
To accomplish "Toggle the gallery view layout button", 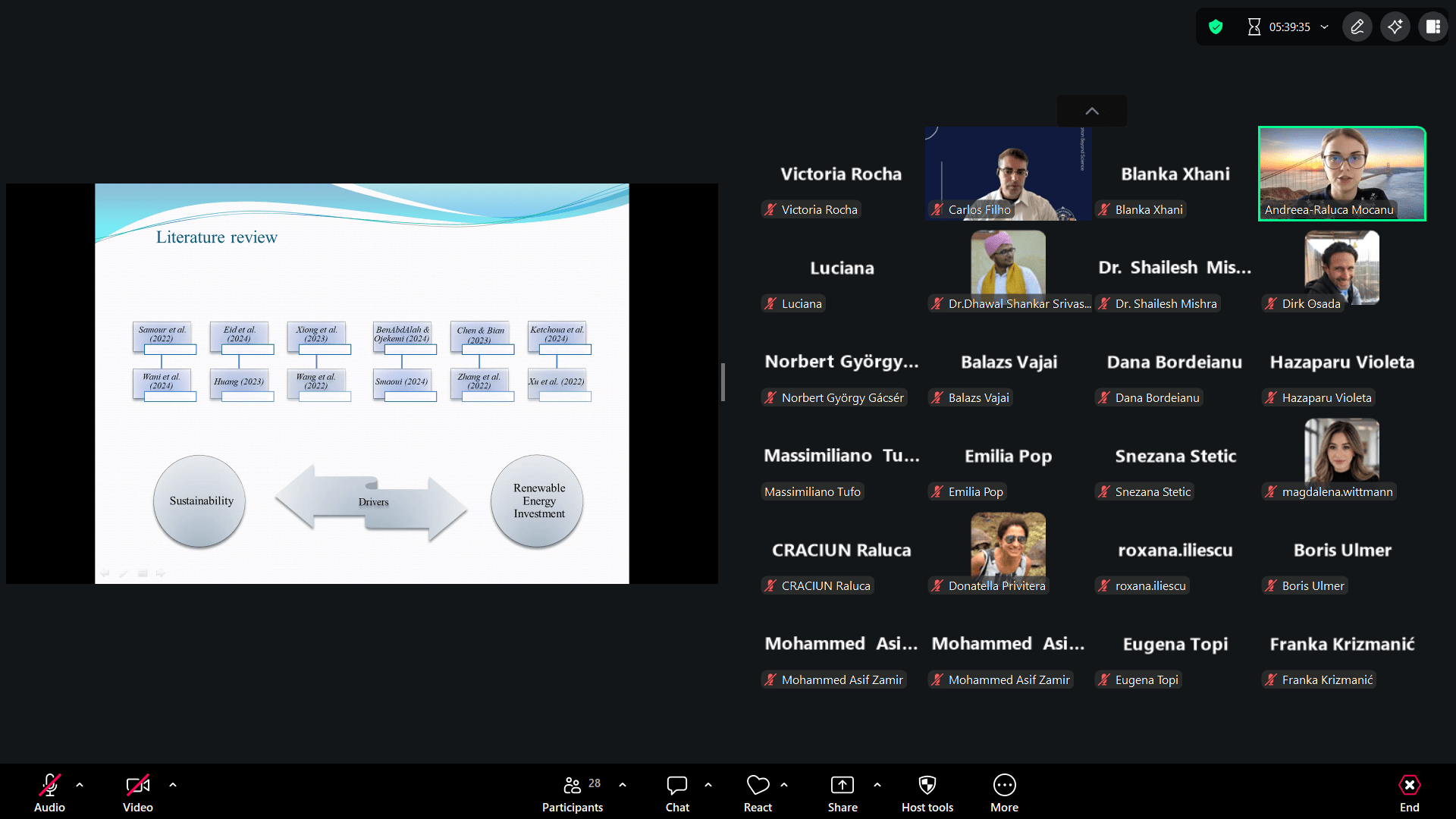I will tap(1432, 27).
